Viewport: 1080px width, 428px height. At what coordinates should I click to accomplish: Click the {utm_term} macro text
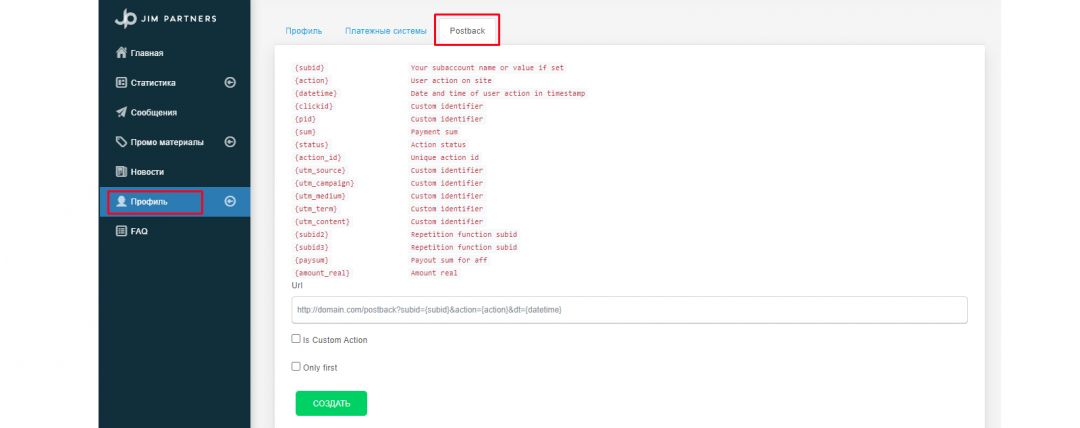(315, 209)
